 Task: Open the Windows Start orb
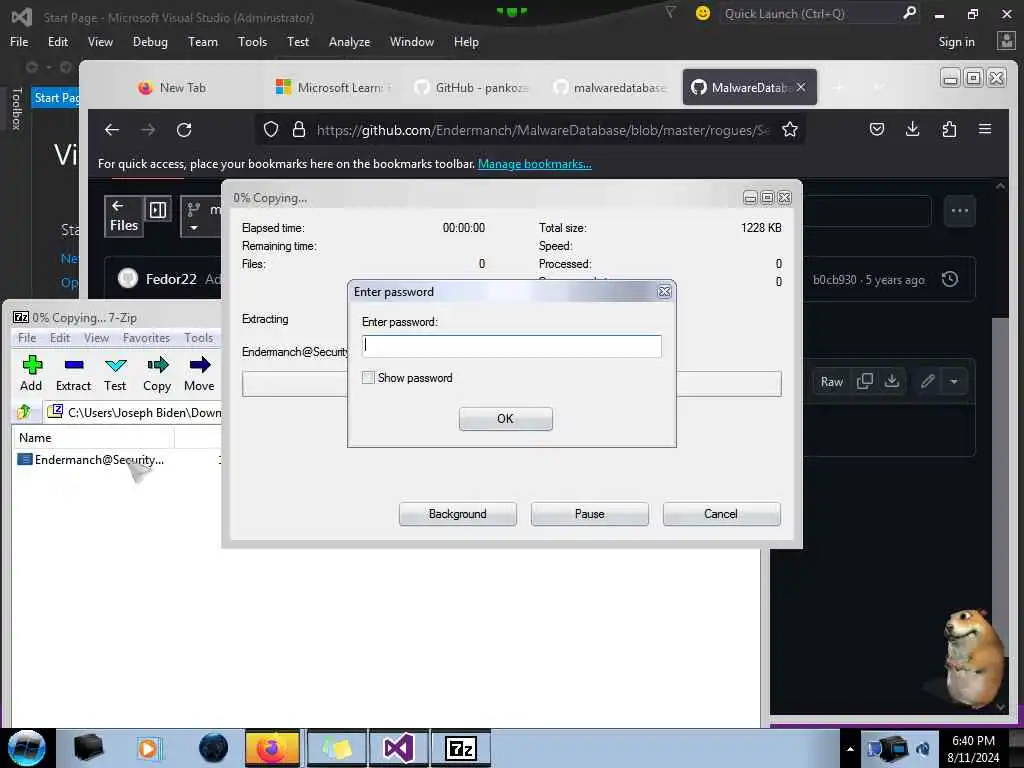tap(27, 748)
